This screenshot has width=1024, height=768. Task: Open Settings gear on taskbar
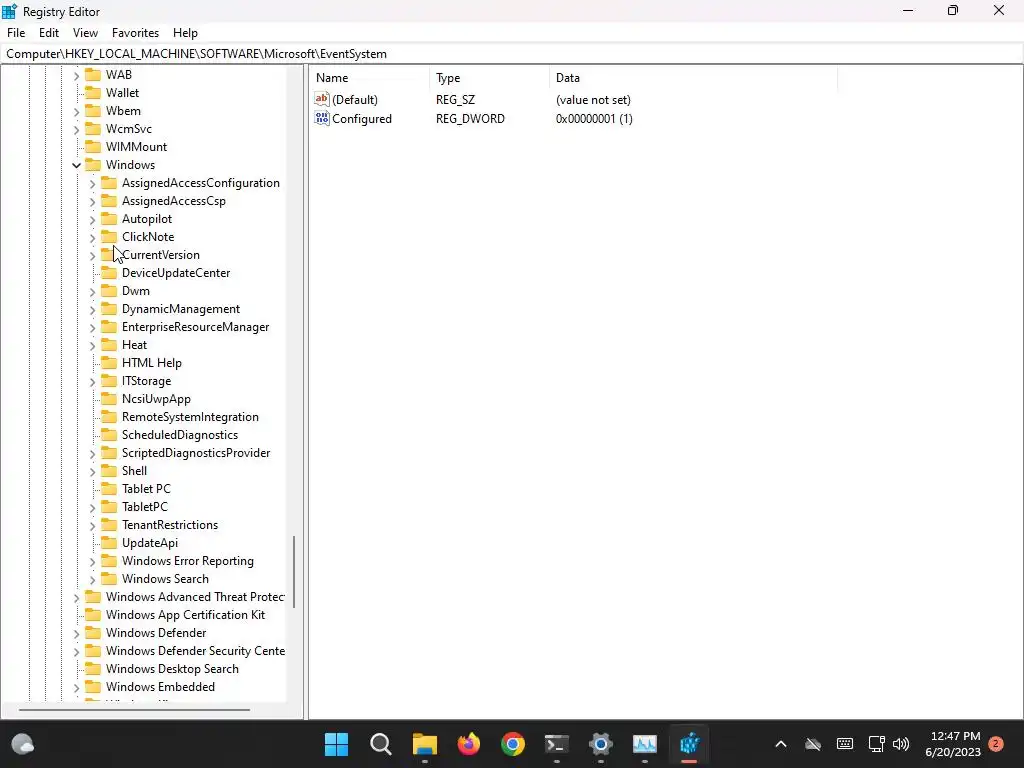(601, 744)
